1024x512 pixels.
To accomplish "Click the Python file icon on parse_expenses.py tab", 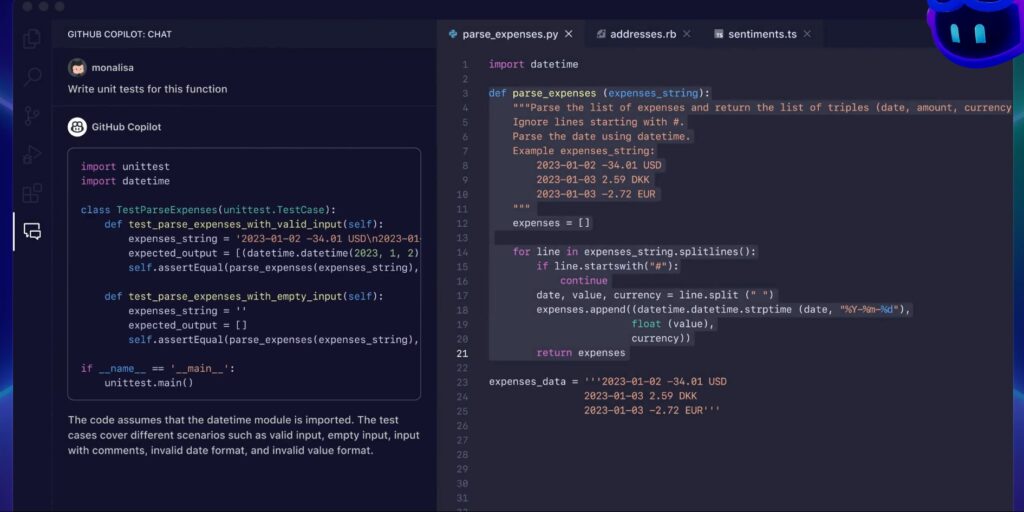I will point(453,34).
